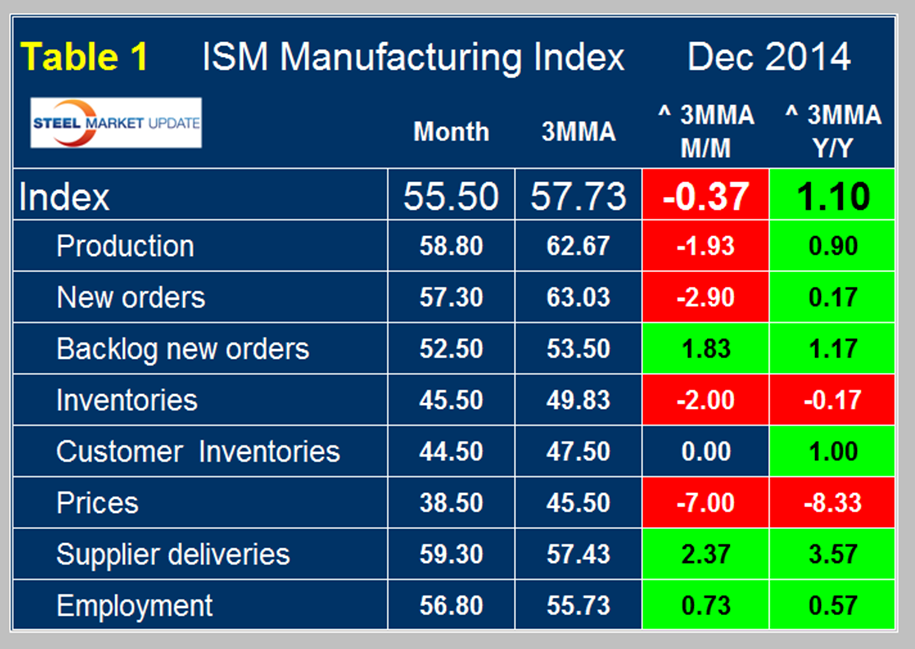Select the Month column header

451,132
